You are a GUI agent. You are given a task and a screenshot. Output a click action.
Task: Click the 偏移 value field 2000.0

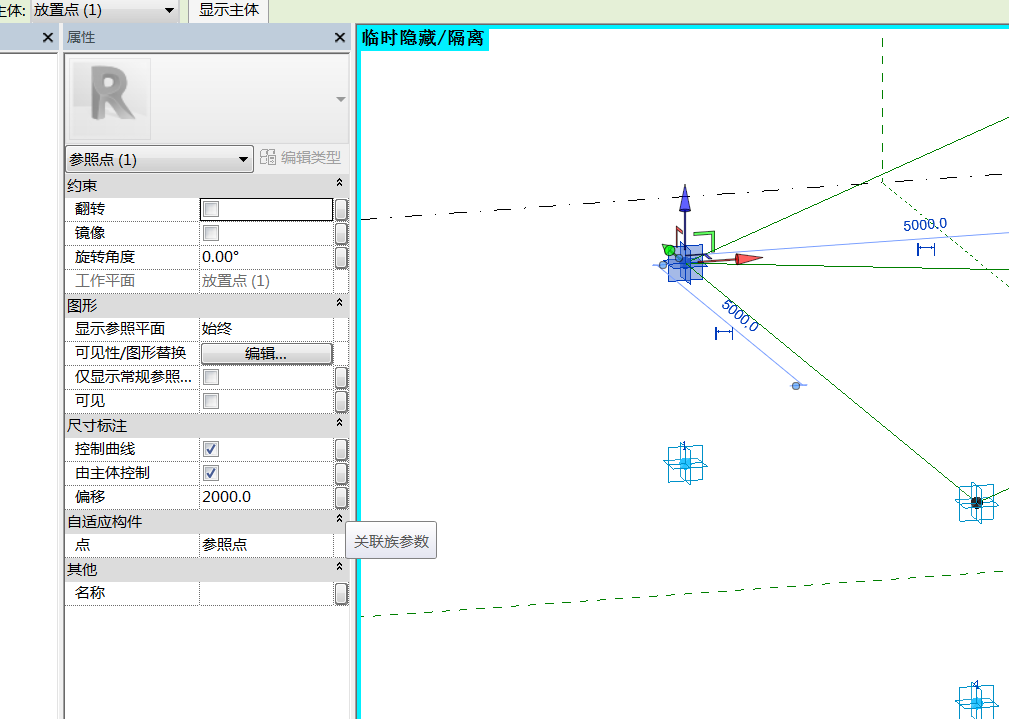(x=266, y=497)
